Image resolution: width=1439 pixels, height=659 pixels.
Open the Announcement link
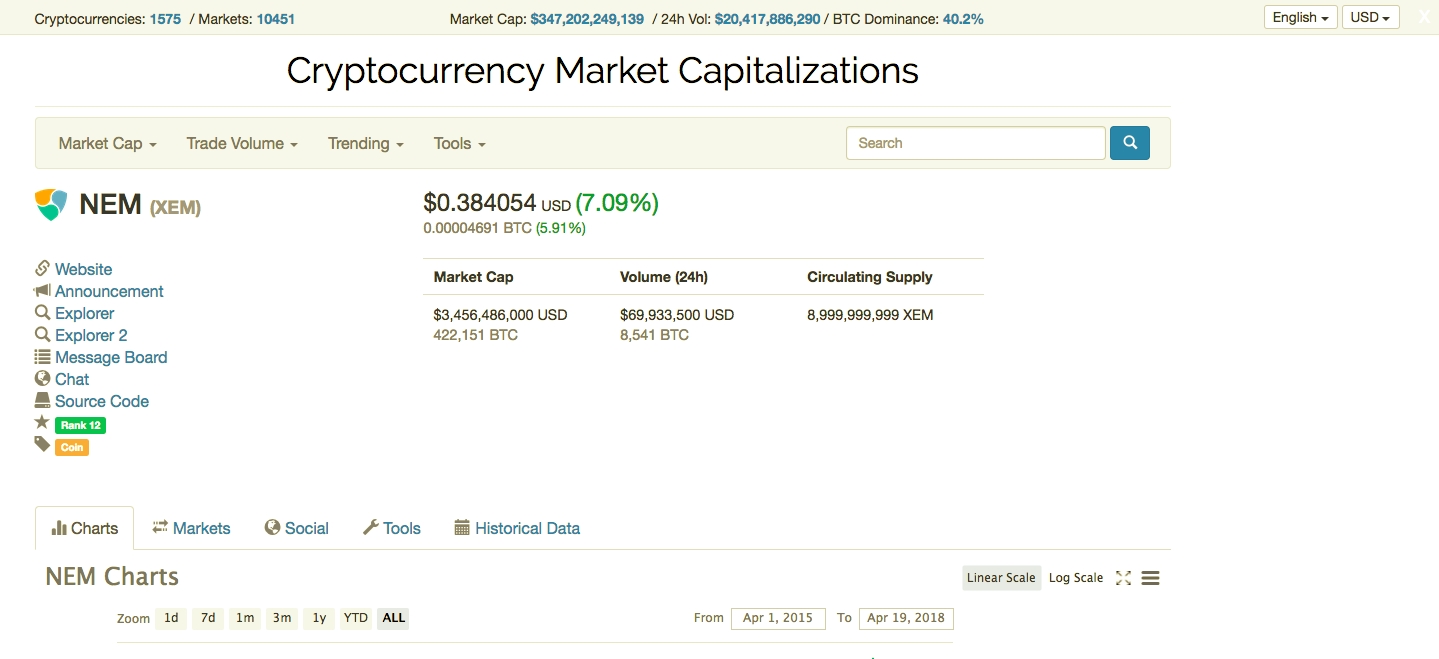(x=109, y=291)
